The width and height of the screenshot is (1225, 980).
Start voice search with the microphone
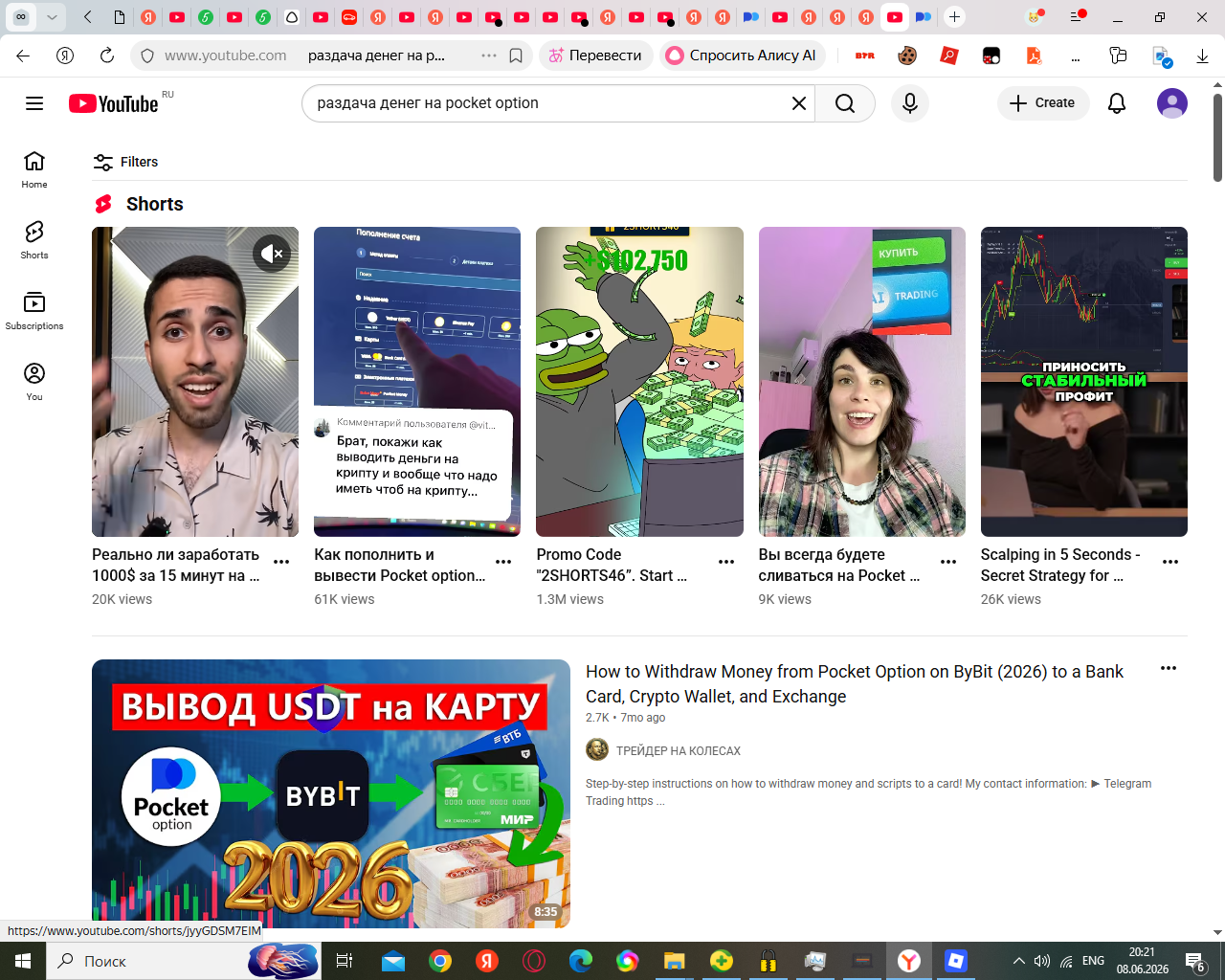[x=910, y=103]
